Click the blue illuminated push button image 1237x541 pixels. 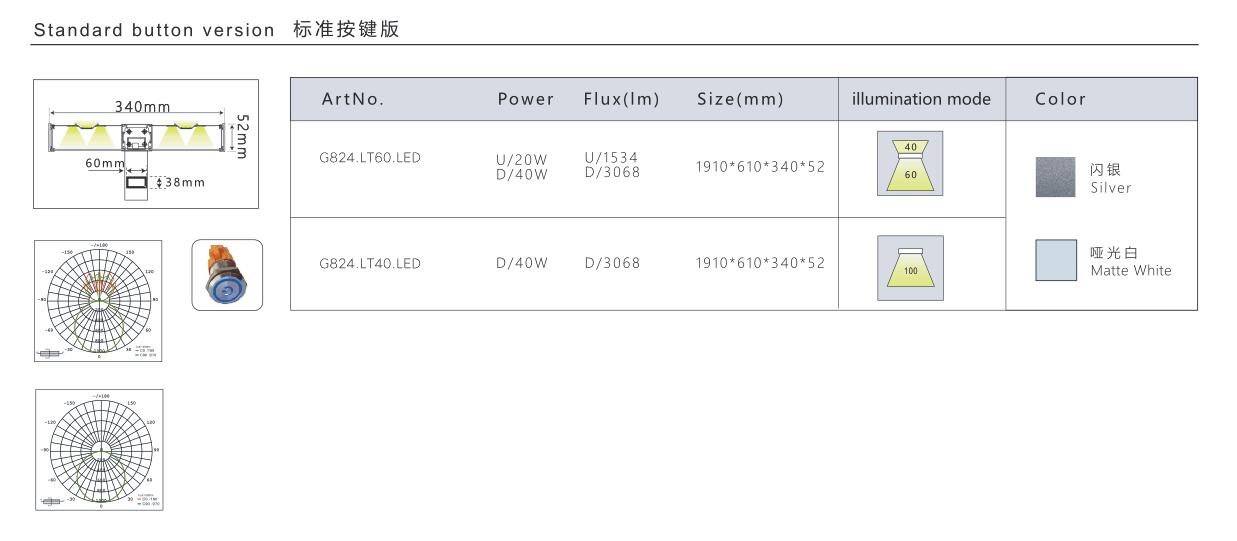point(227,276)
